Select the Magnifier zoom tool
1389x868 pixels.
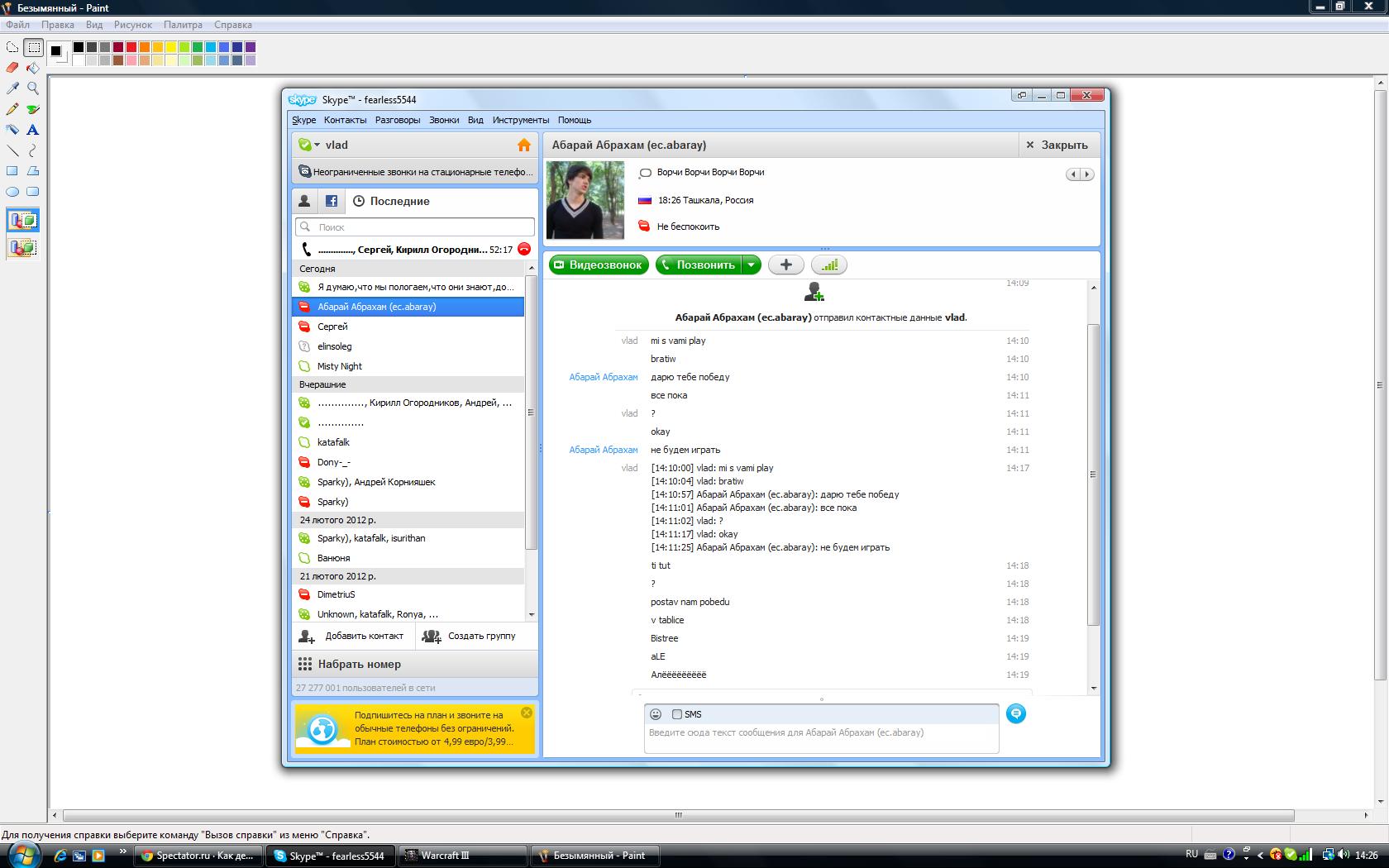(x=33, y=88)
